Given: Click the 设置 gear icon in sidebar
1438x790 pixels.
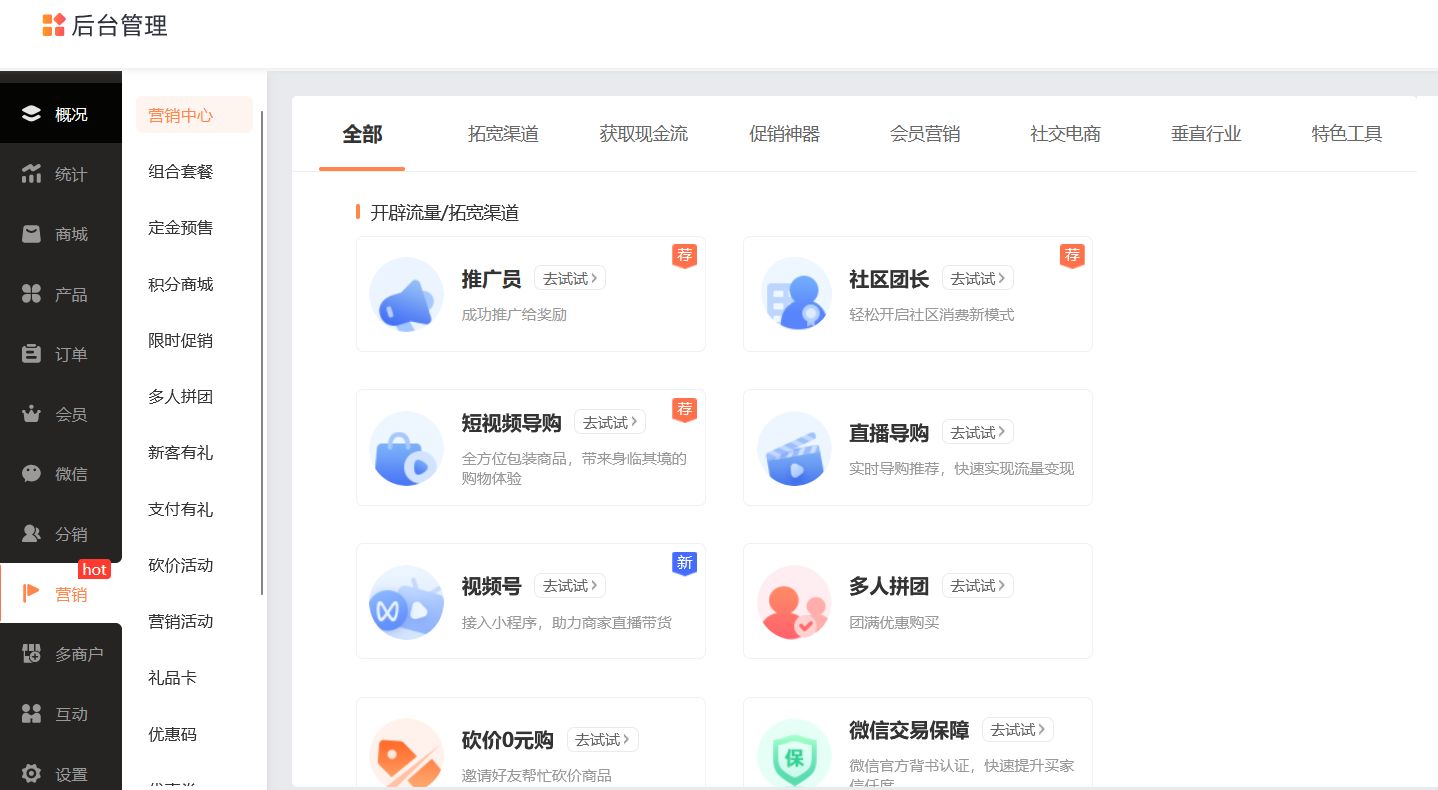Looking at the screenshot, I should tap(31, 774).
